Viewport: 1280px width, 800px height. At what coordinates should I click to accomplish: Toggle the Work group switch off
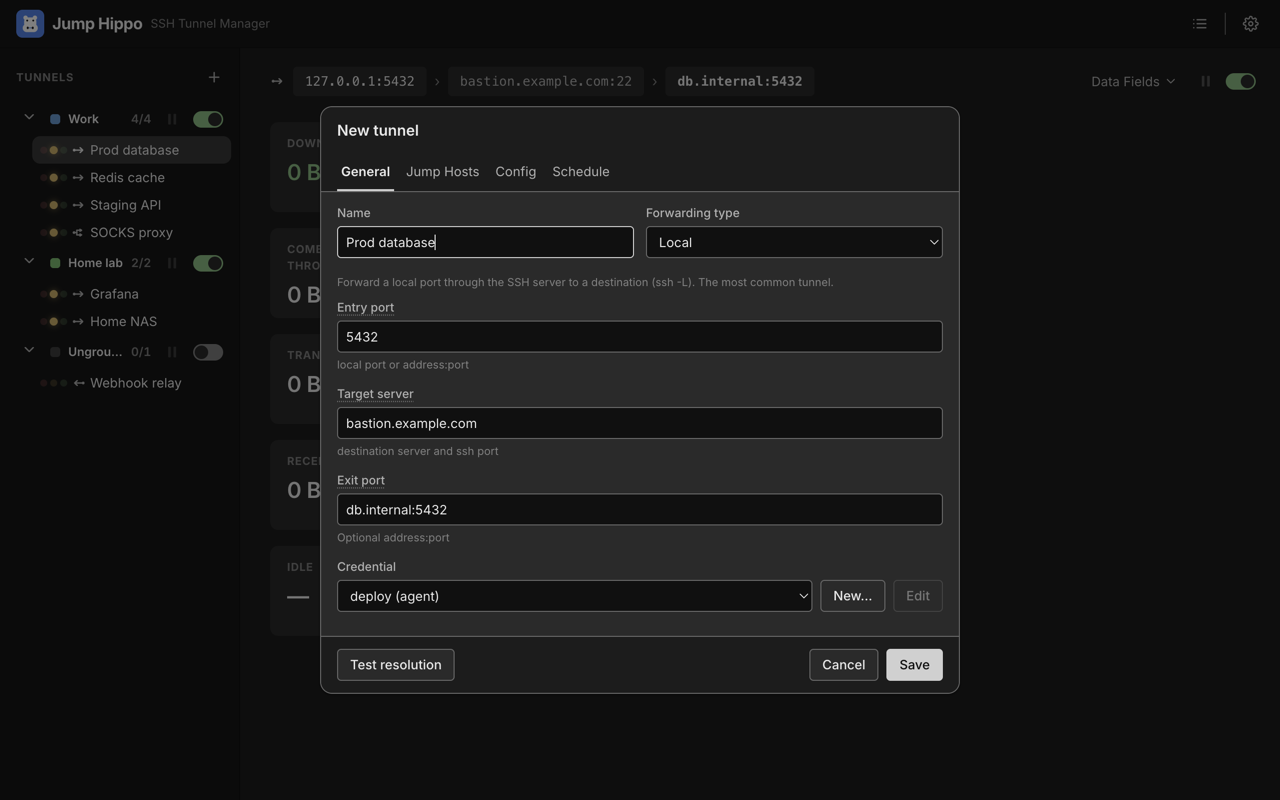208,119
